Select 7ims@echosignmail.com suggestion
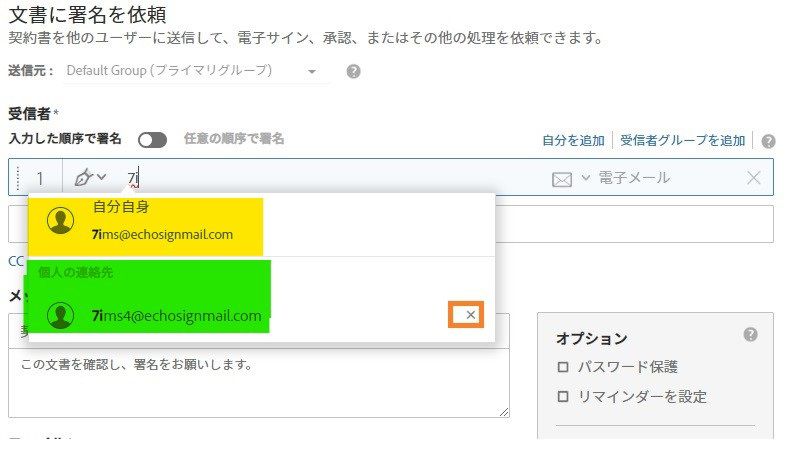800x449 pixels. 162,235
